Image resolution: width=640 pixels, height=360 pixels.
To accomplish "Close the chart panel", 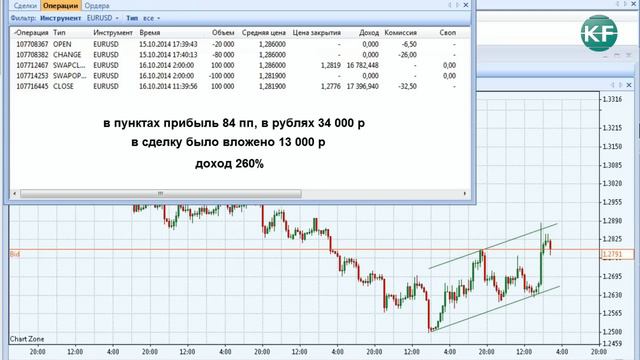I will pos(629,85).
